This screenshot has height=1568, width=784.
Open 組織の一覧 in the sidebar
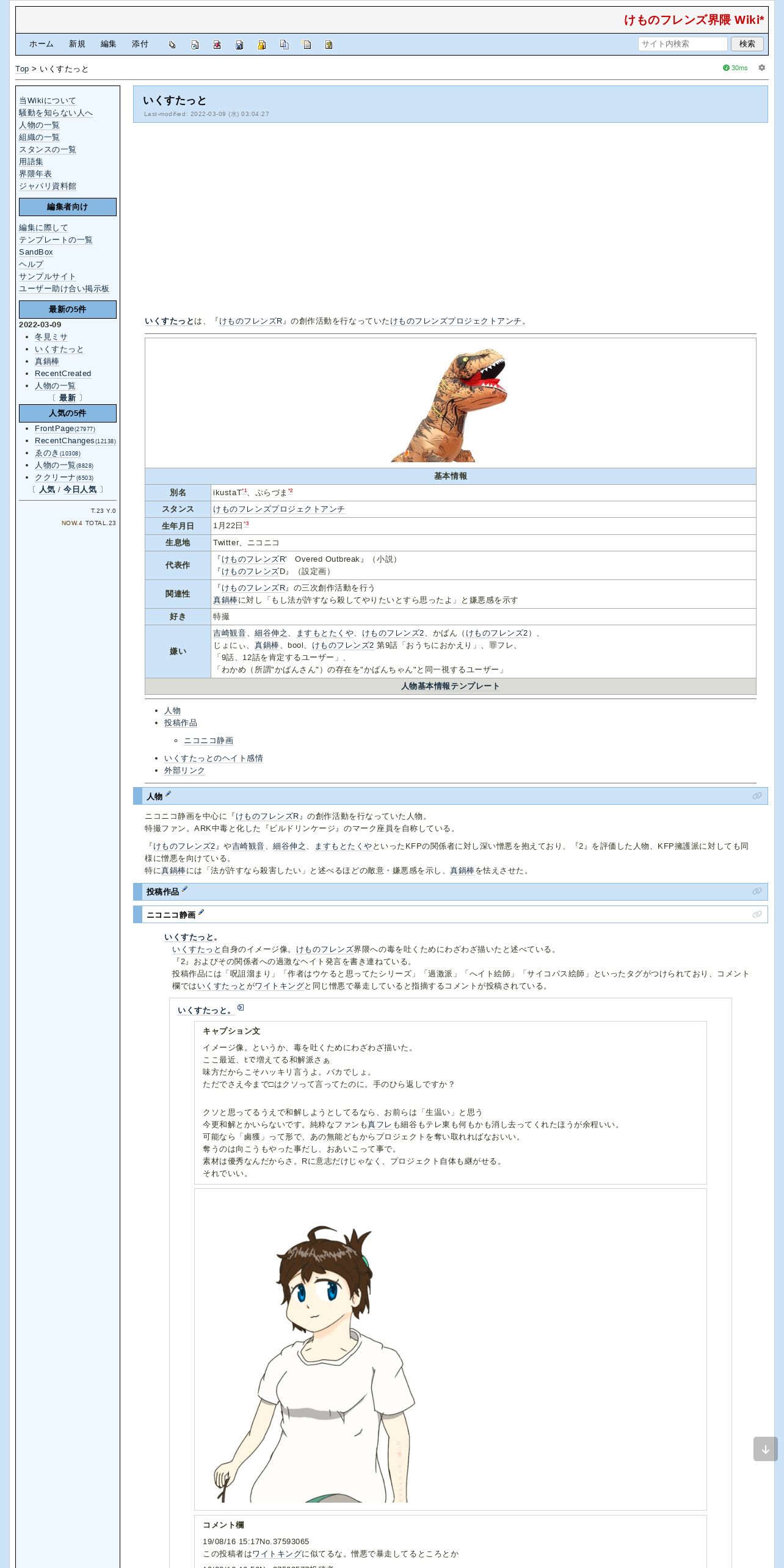(39, 137)
